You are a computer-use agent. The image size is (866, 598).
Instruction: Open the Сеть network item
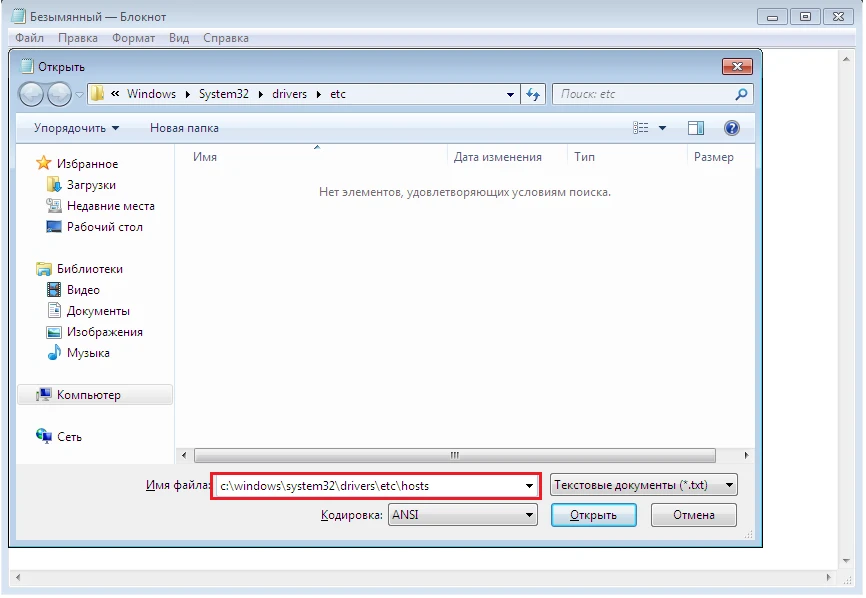69,437
